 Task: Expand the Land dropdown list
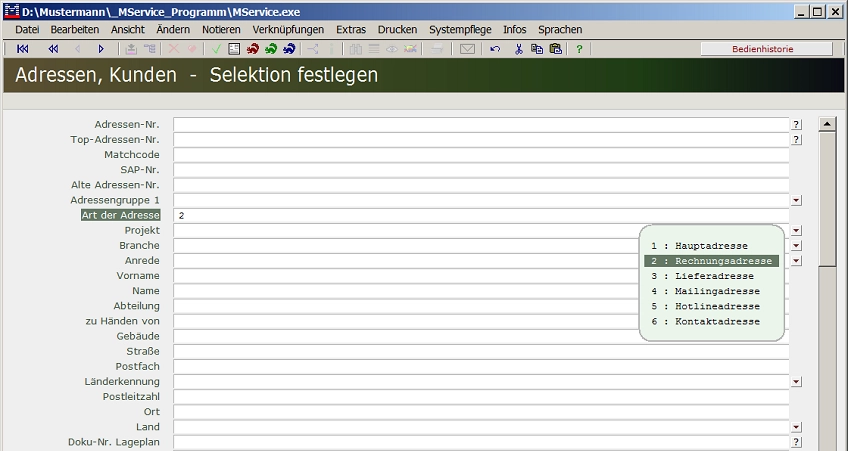click(x=796, y=427)
